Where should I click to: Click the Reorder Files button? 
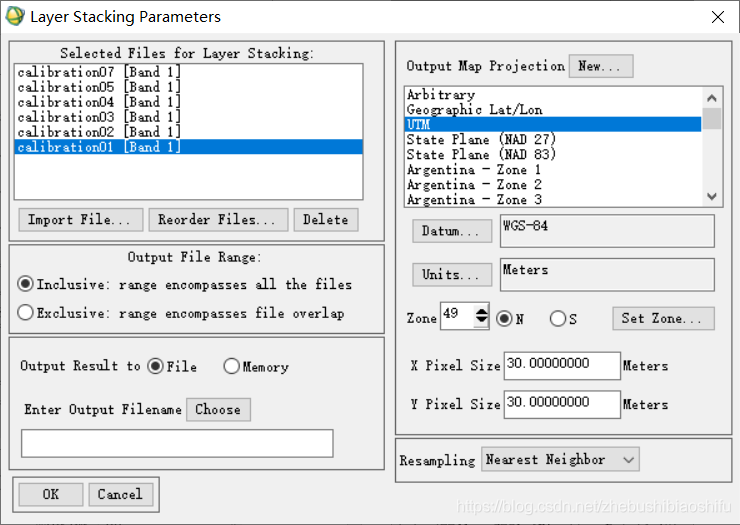[x=218, y=220]
